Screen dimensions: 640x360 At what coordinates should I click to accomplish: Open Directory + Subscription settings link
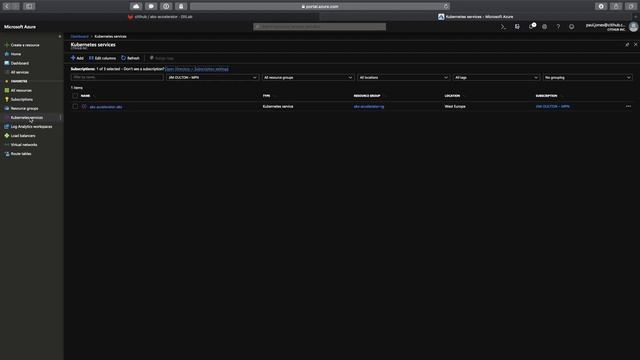pos(197,69)
